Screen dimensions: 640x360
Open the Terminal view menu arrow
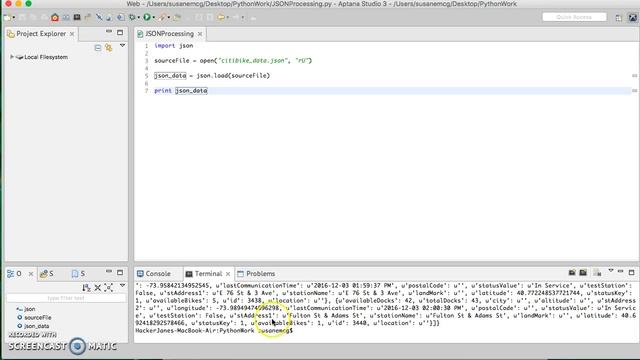(611, 271)
